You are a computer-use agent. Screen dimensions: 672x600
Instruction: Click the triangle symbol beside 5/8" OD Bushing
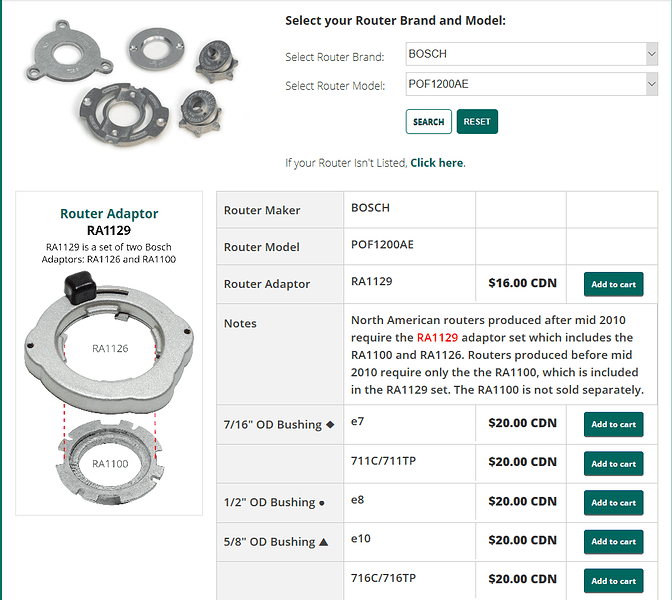(x=324, y=542)
